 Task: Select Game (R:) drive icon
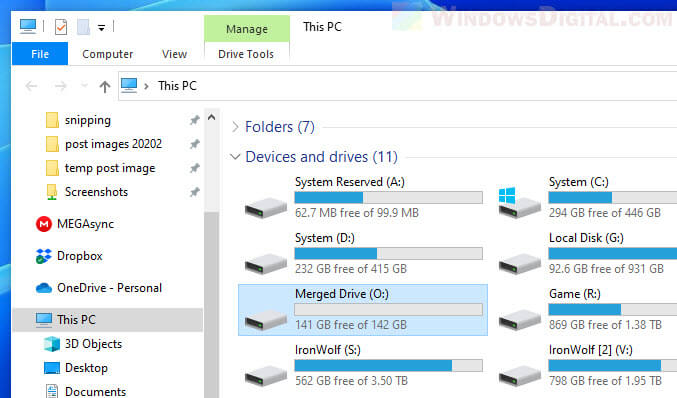(519, 319)
